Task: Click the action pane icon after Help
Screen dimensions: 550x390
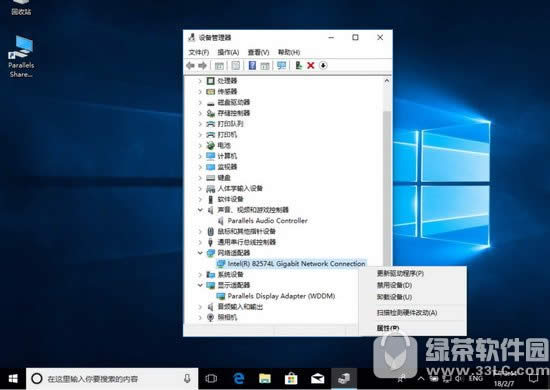Action: pyautogui.click(x=265, y=65)
